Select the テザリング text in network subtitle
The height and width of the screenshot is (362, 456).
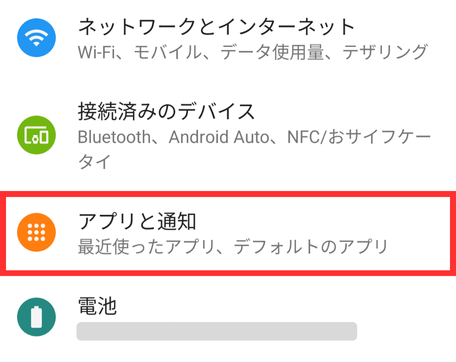[385, 52]
